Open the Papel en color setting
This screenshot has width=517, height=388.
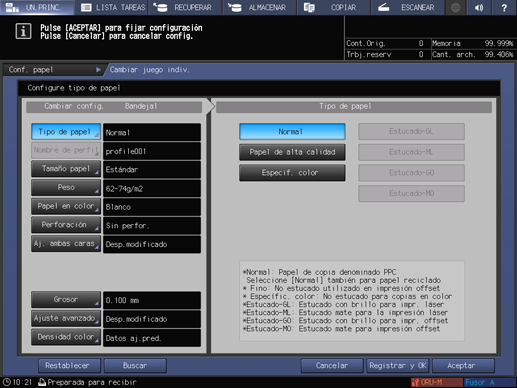66,206
